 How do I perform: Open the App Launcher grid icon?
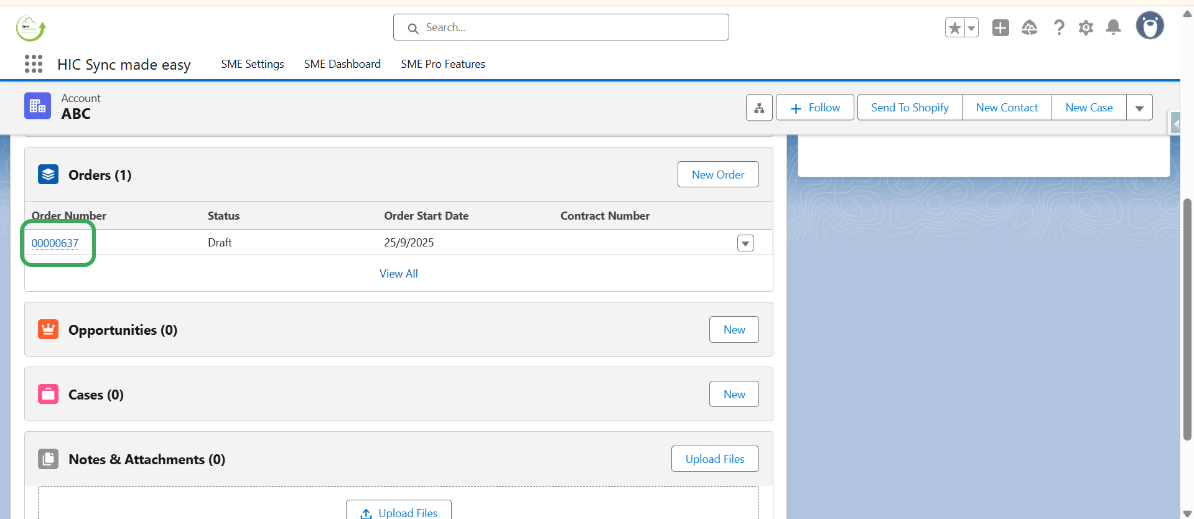(33, 64)
